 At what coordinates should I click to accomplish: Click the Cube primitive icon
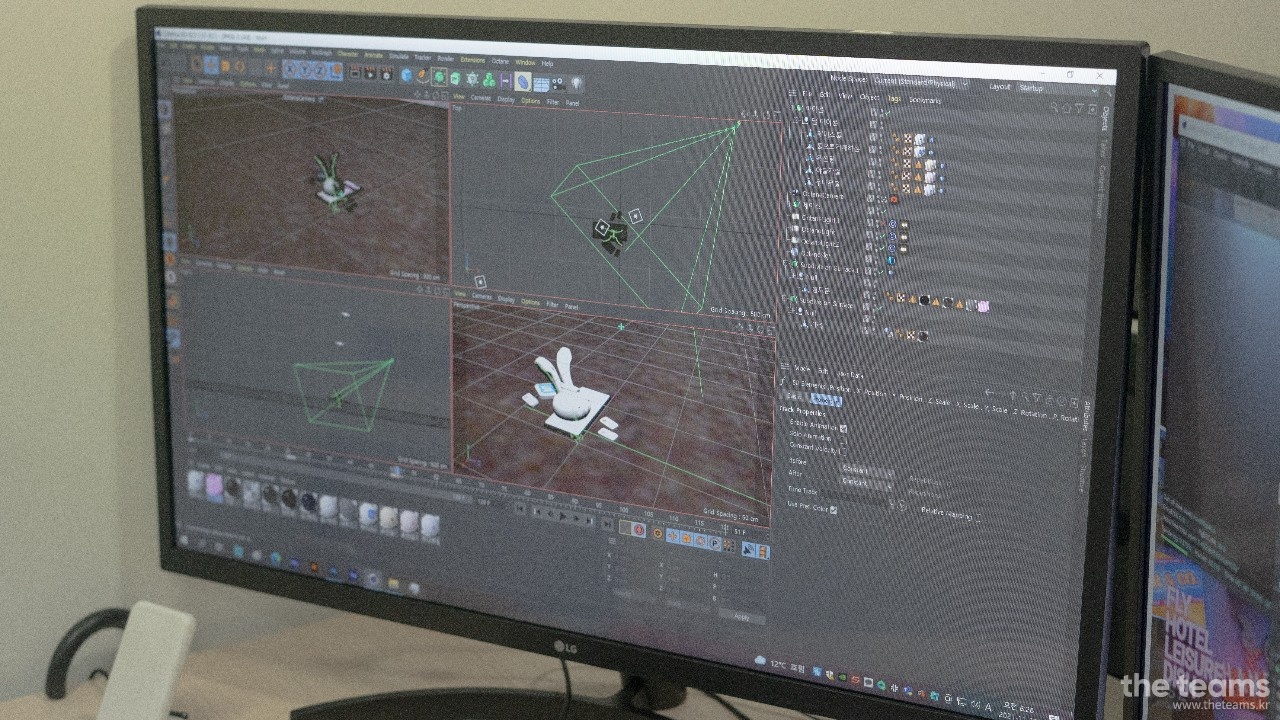pos(407,75)
